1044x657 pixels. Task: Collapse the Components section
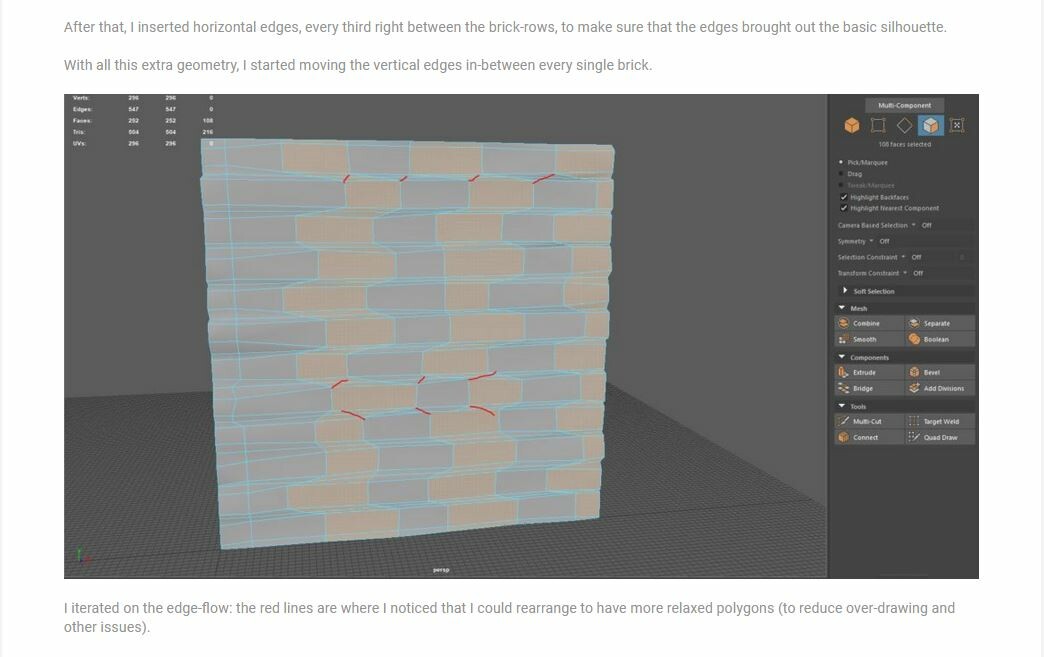[x=842, y=357]
